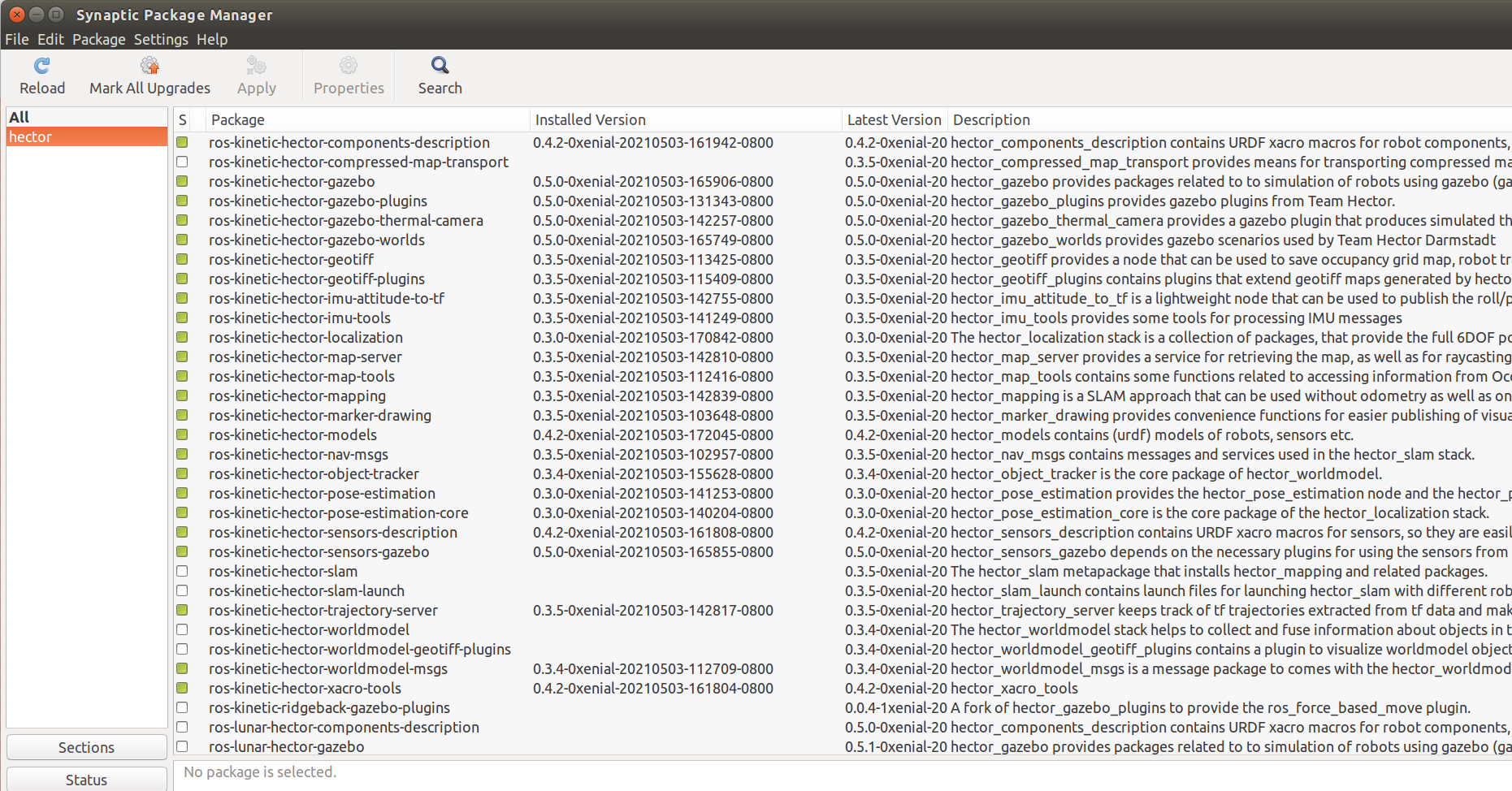Select package ros-kinetic-hector-marker-drawing
1512x791 pixels.
[320, 415]
